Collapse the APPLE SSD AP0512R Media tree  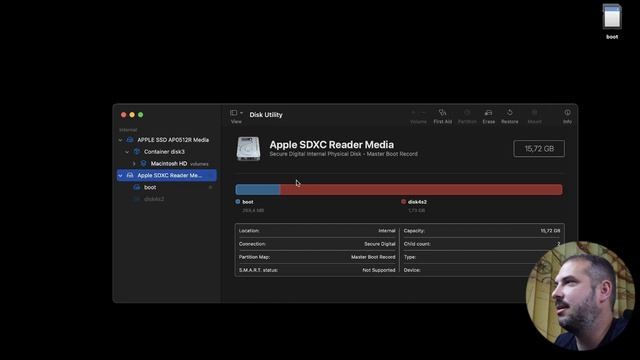pos(120,140)
